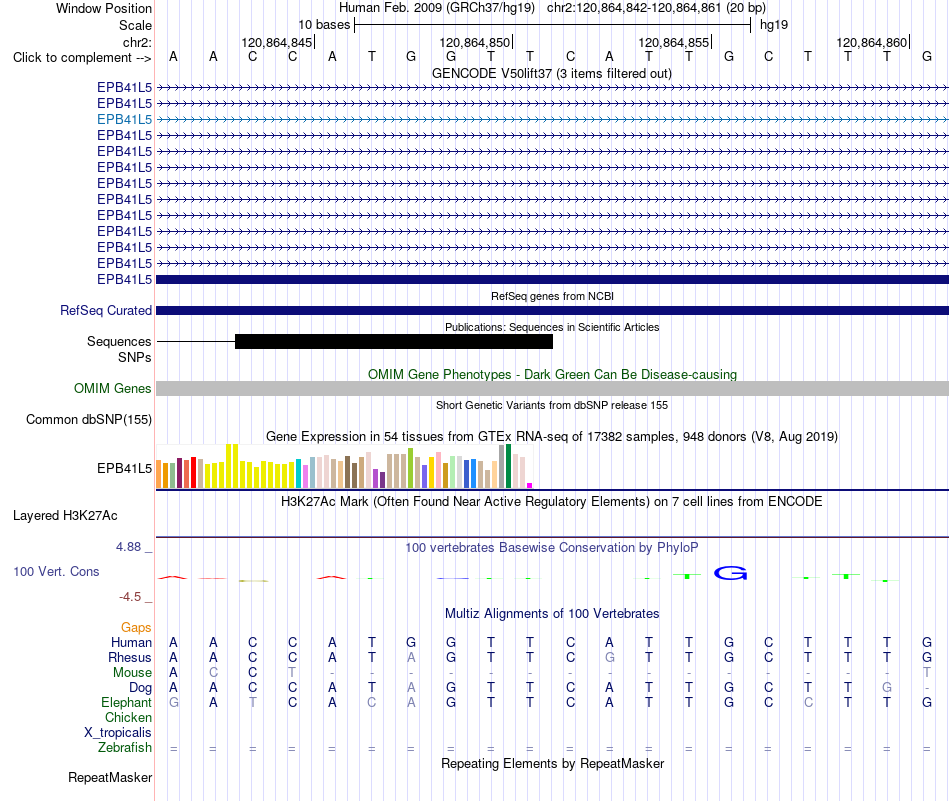The image size is (950, 801).
Task: Click the 'Zebrafish' alignment row label
Action: [x=125, y=747]
